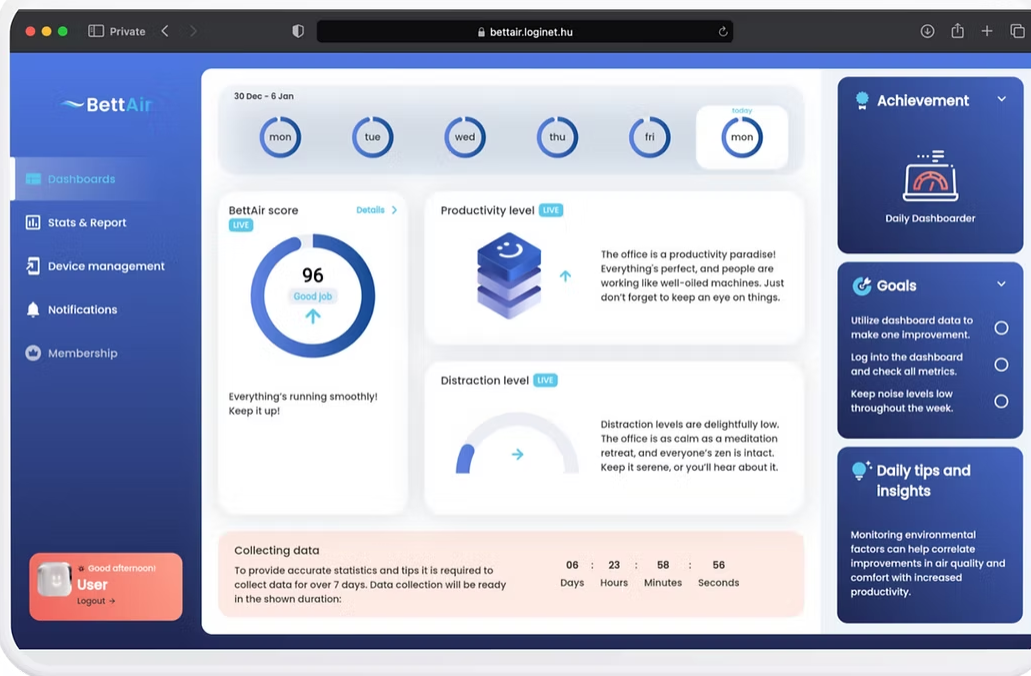1031x676 pixels.
Task: Click the BettAir score 96 ring
Action: [313, 296]
